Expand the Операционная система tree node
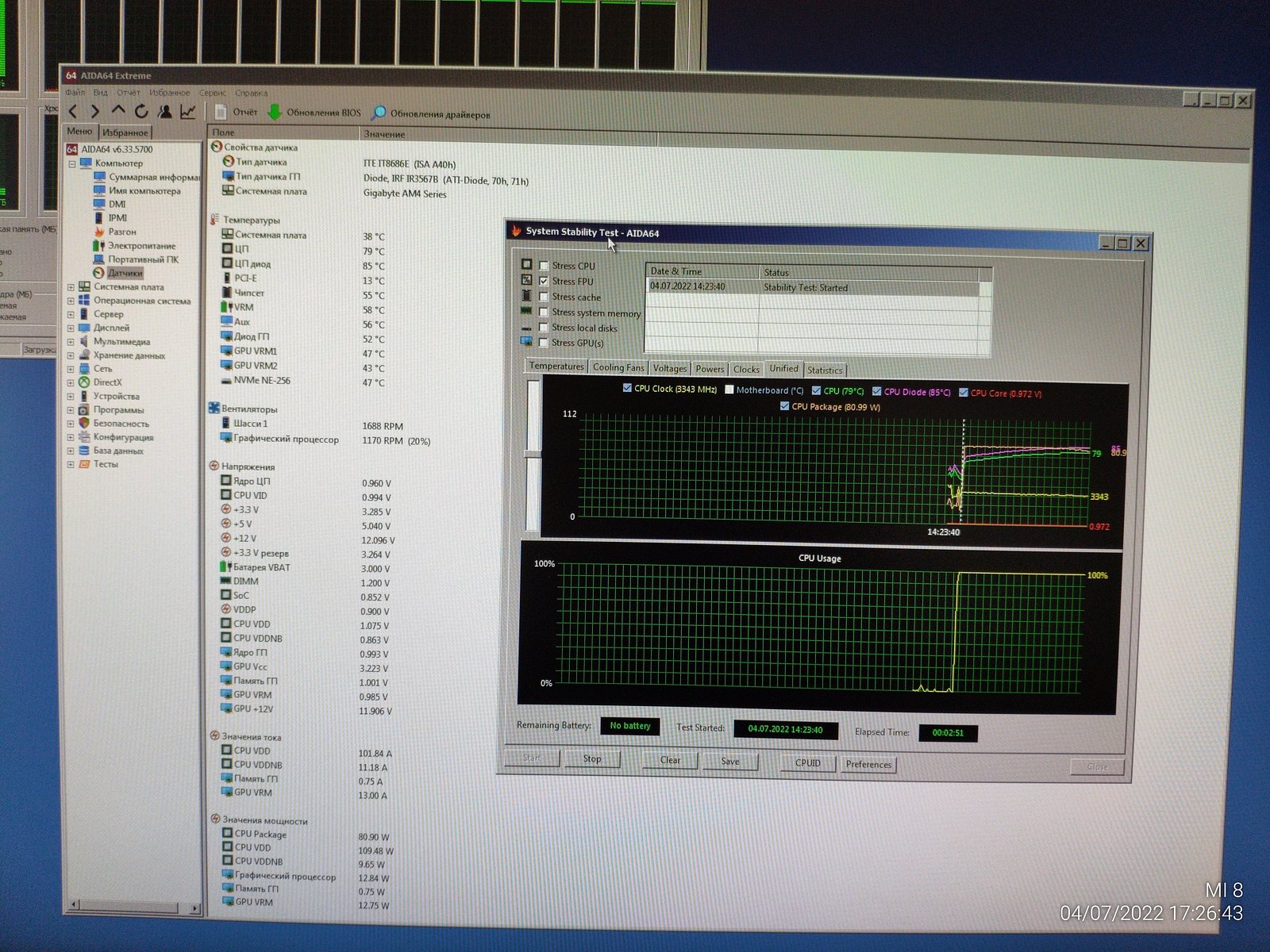The height and width of the screenshot is (952, 1270). pos(71,301)
